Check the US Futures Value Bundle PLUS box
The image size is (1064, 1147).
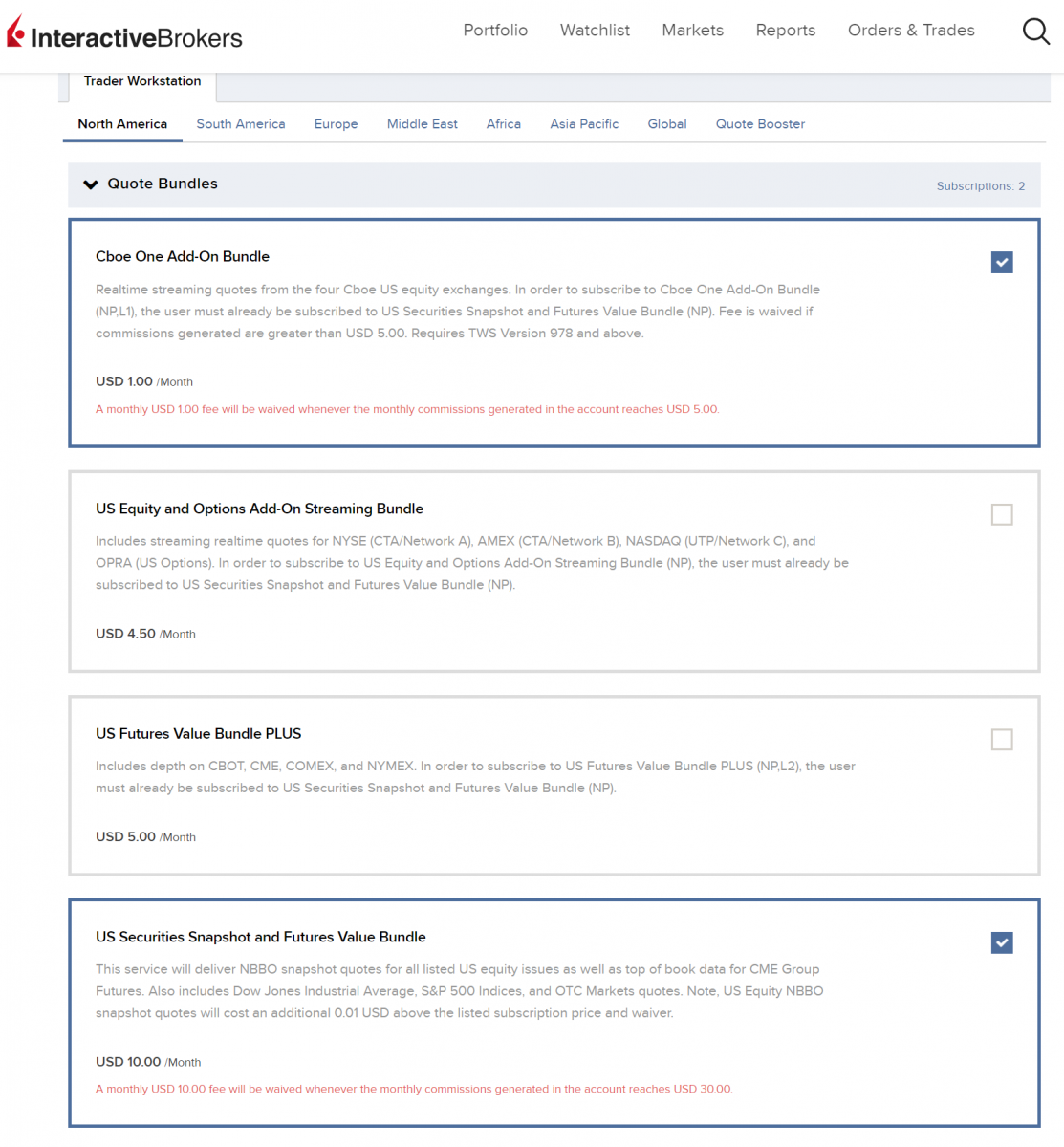(x=1002, y=740)
